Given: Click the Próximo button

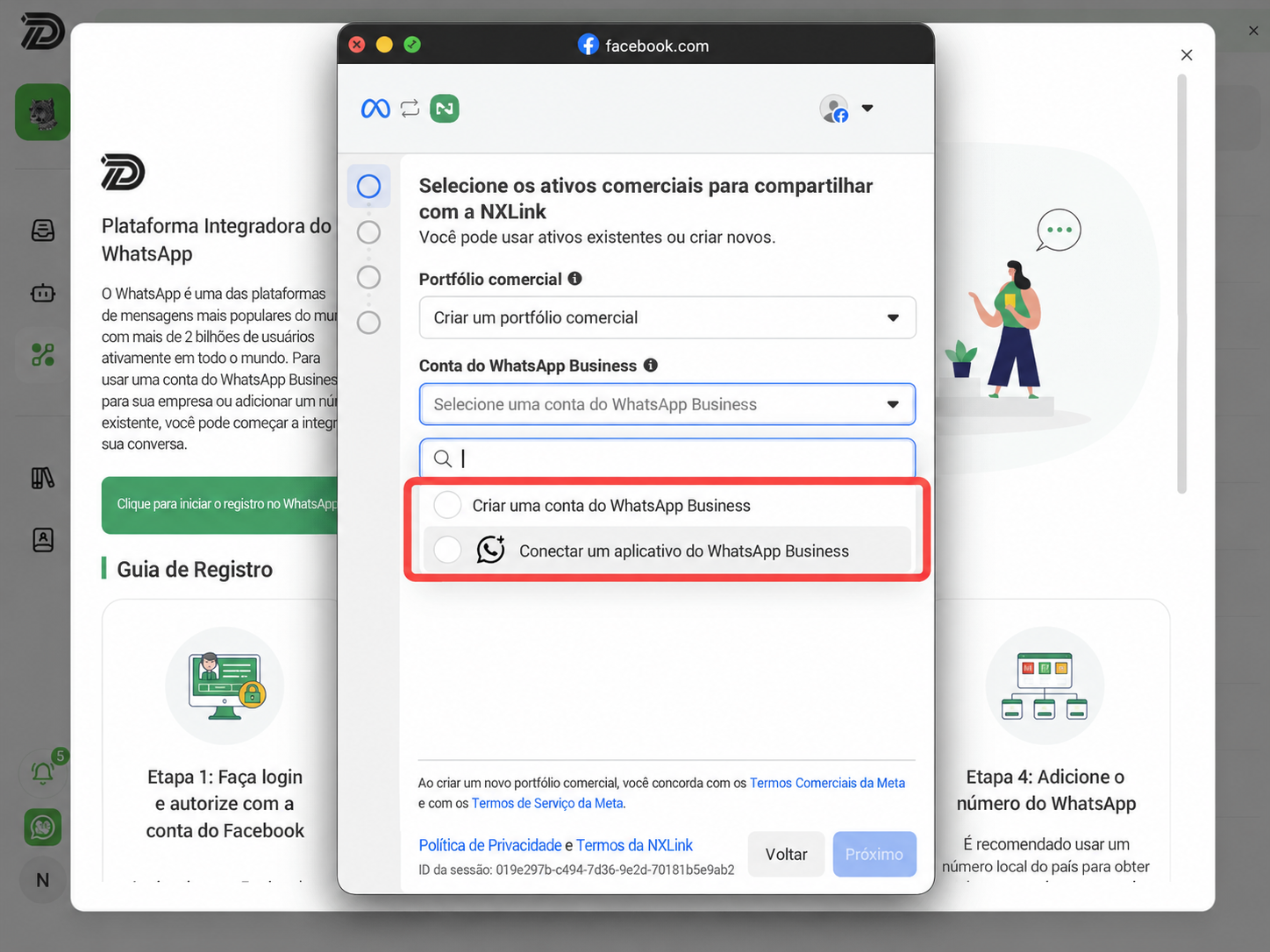Looking at the screenshot, I should [874, 854].
